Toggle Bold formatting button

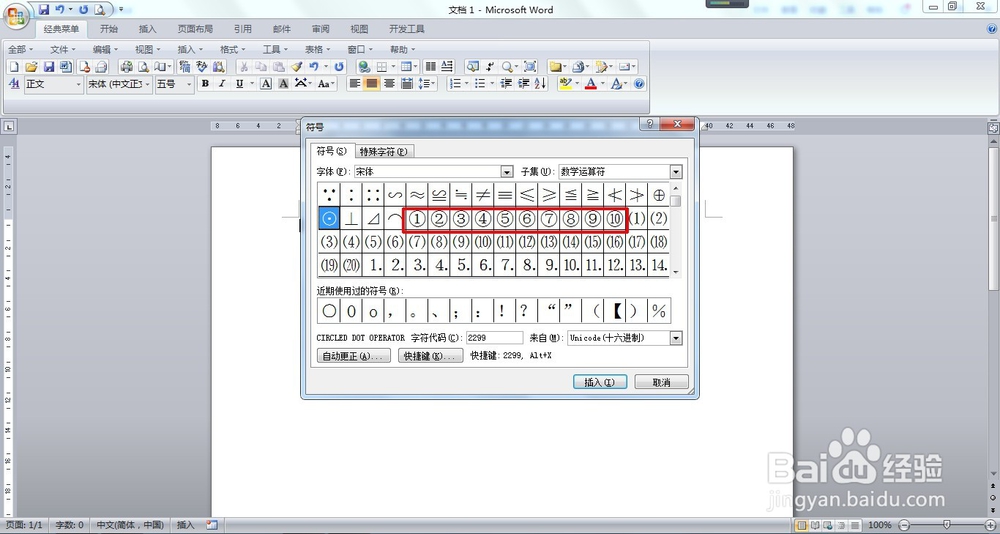click(205, 84)
